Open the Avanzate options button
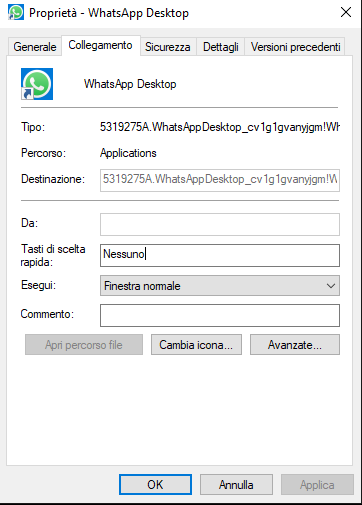The image size is (362, 505). pyautogui.click(x=295, y=345)
